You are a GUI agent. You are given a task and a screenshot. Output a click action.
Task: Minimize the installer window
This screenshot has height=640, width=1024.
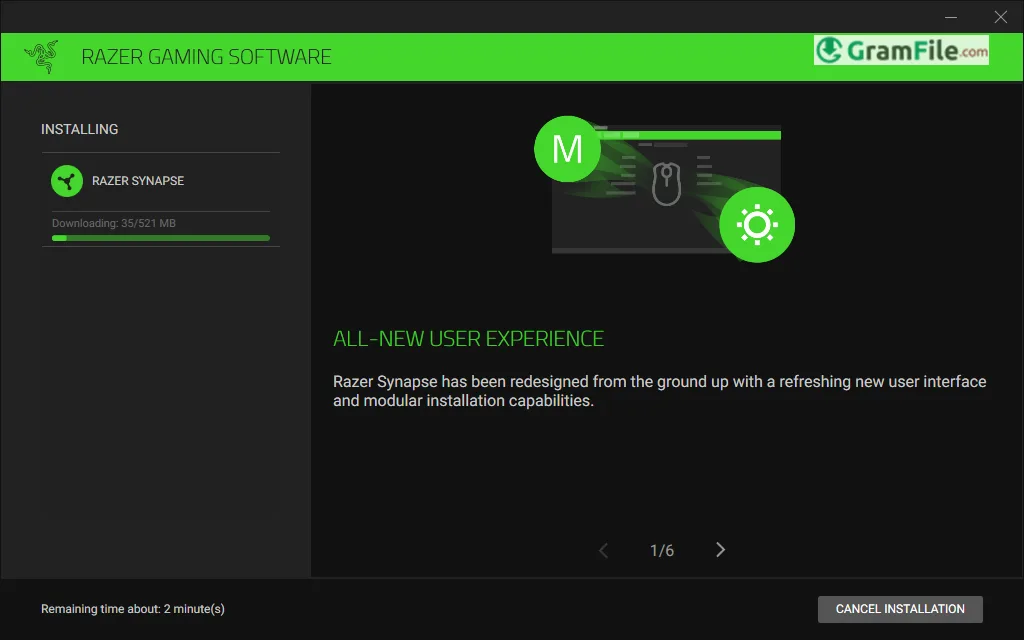point(951,17)
